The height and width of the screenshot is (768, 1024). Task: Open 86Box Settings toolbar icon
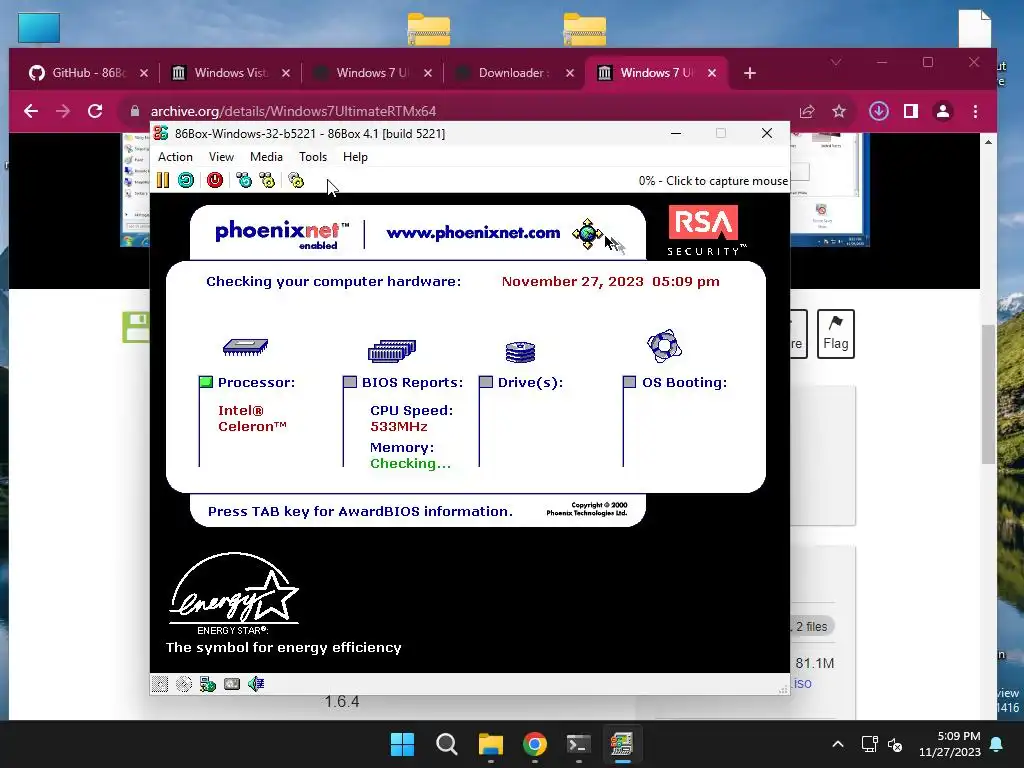click(x=296, y=180)
